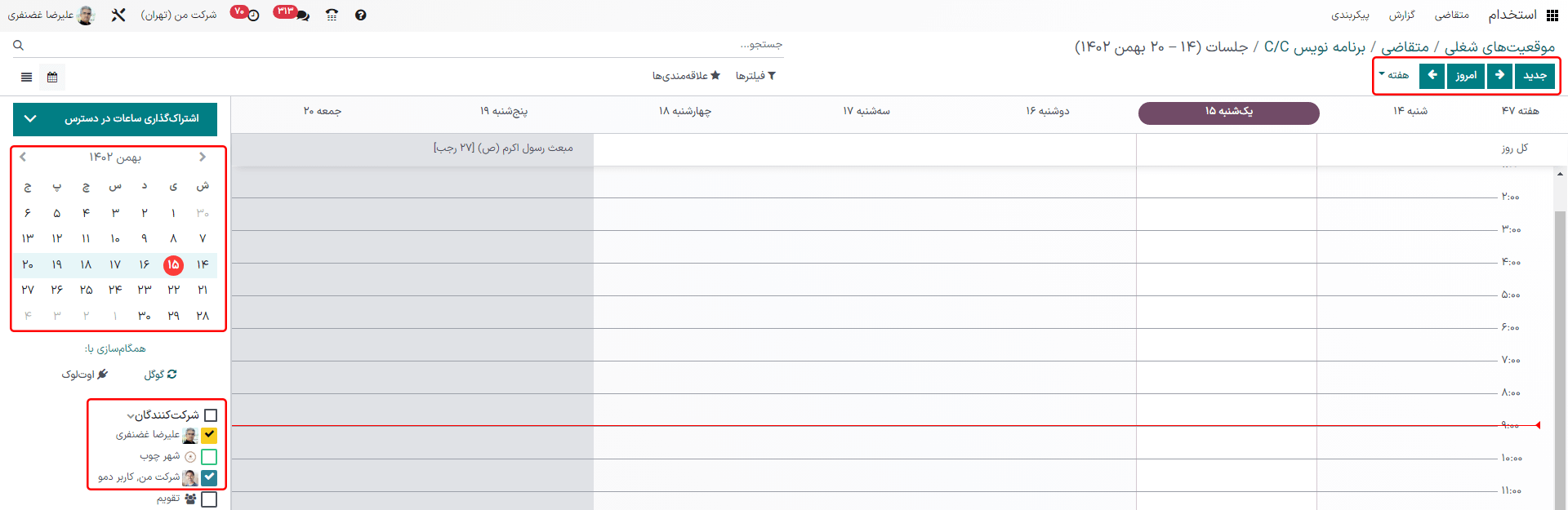This screenshot has width=1568, height=510.
Task: Uncheck علیرضا غضنفری attendee checkbox
Action: [209, 435]
